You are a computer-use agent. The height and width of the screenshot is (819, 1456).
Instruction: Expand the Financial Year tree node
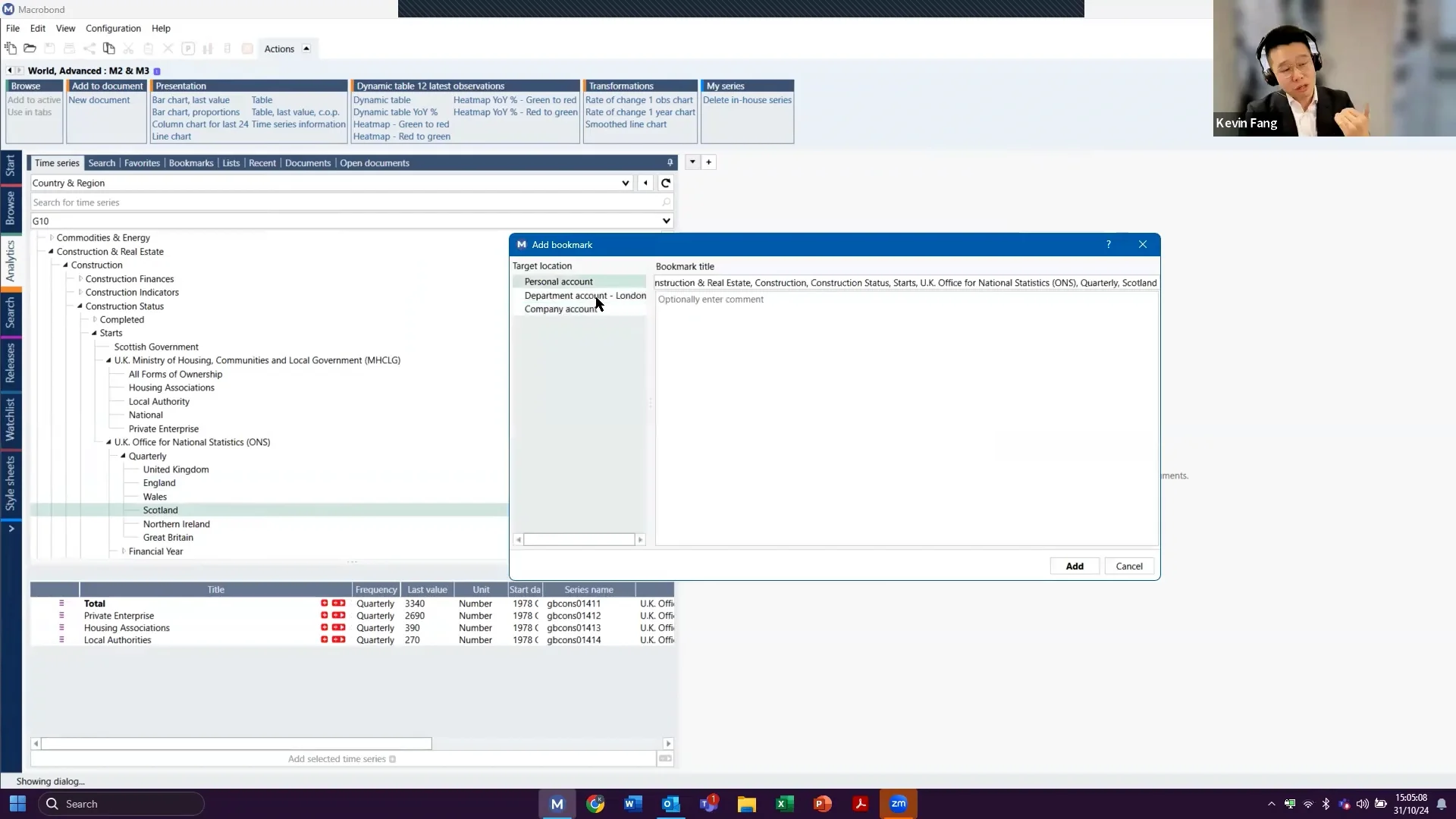point(124,551)
